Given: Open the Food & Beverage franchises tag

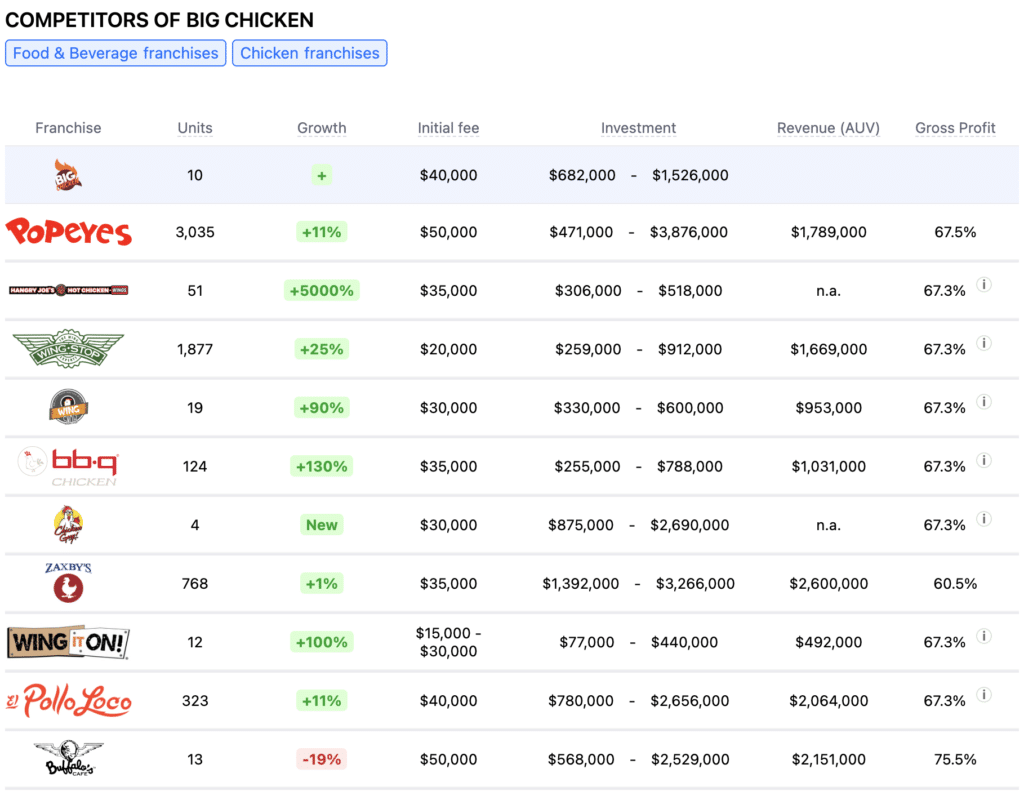Looking at the screenshot, I should 116,53.
